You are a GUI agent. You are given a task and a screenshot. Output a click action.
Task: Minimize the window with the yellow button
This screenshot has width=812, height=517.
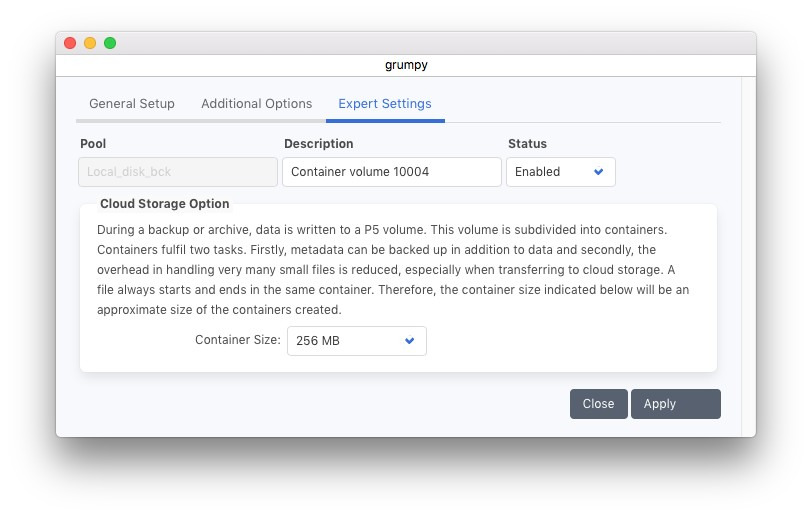(90, 43)
